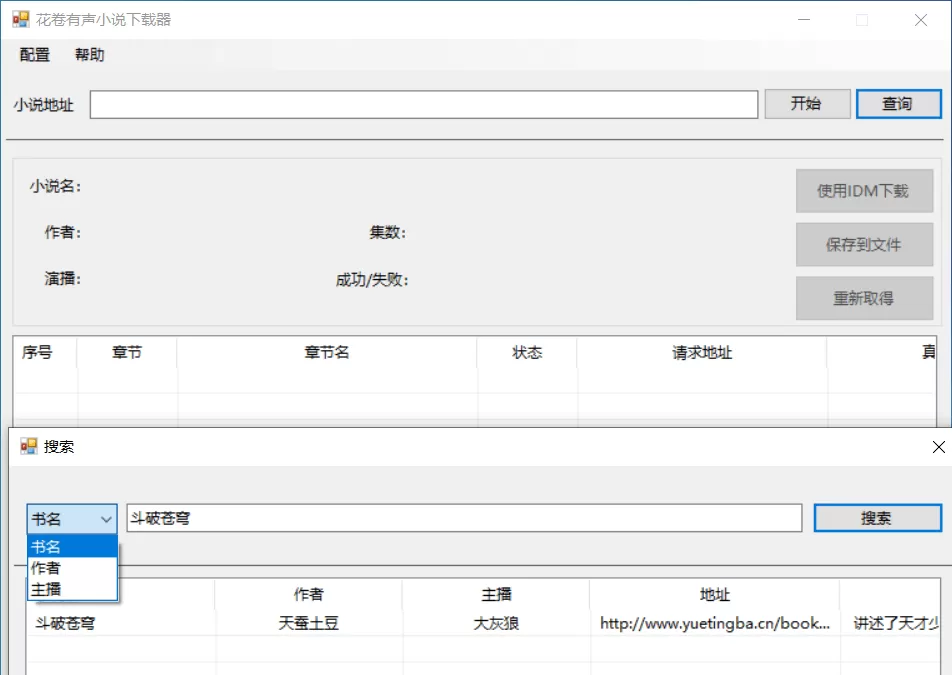Image resolution: width=952 pixels, height=675 pixels.
Task: Click the 小说地址 input field
Action: [424, 104]
